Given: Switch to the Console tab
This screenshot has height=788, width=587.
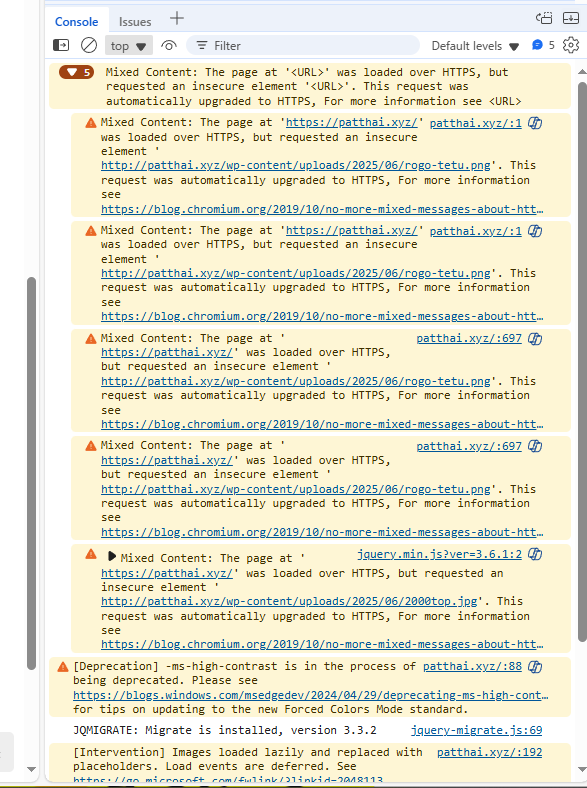Looking at the screenshot, I should (x=76, y=22).
